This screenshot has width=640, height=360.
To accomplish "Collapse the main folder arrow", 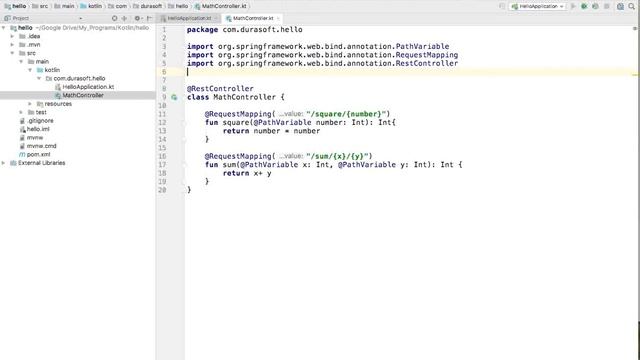I will [x=22, y=62].
